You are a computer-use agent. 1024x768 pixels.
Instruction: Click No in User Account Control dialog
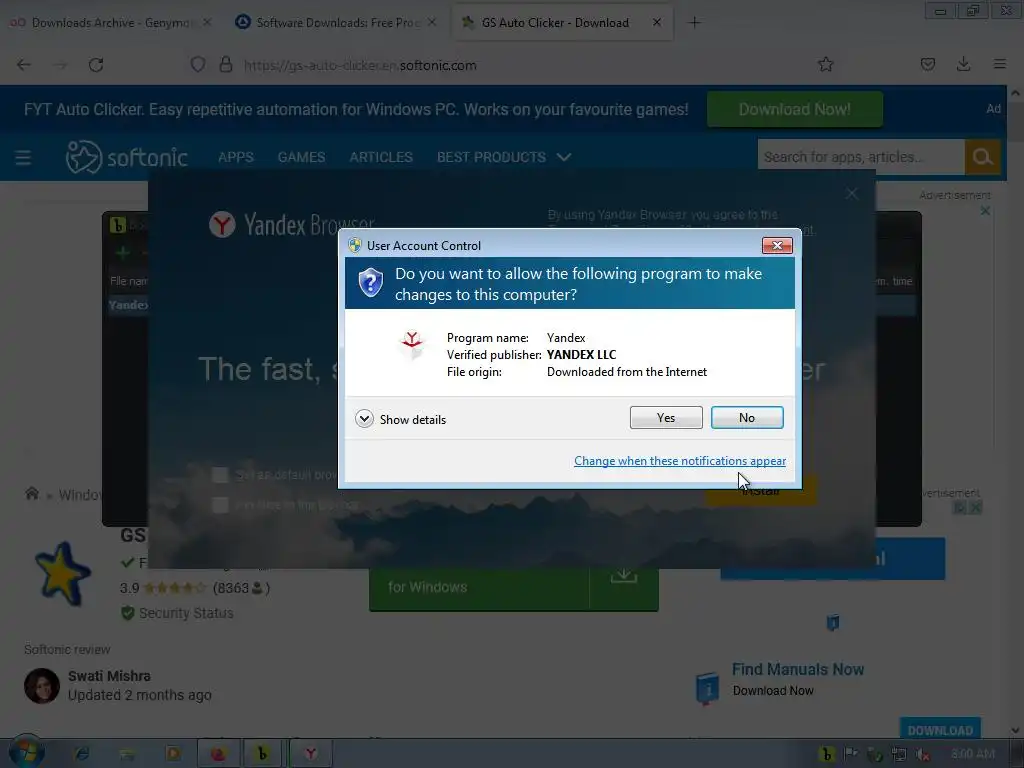click(746, 418)
